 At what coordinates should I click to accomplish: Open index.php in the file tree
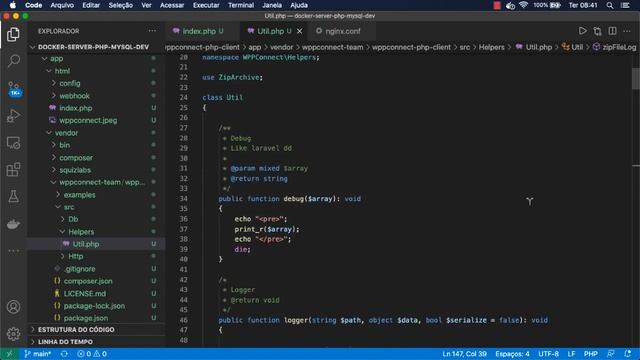click(76, 108)
